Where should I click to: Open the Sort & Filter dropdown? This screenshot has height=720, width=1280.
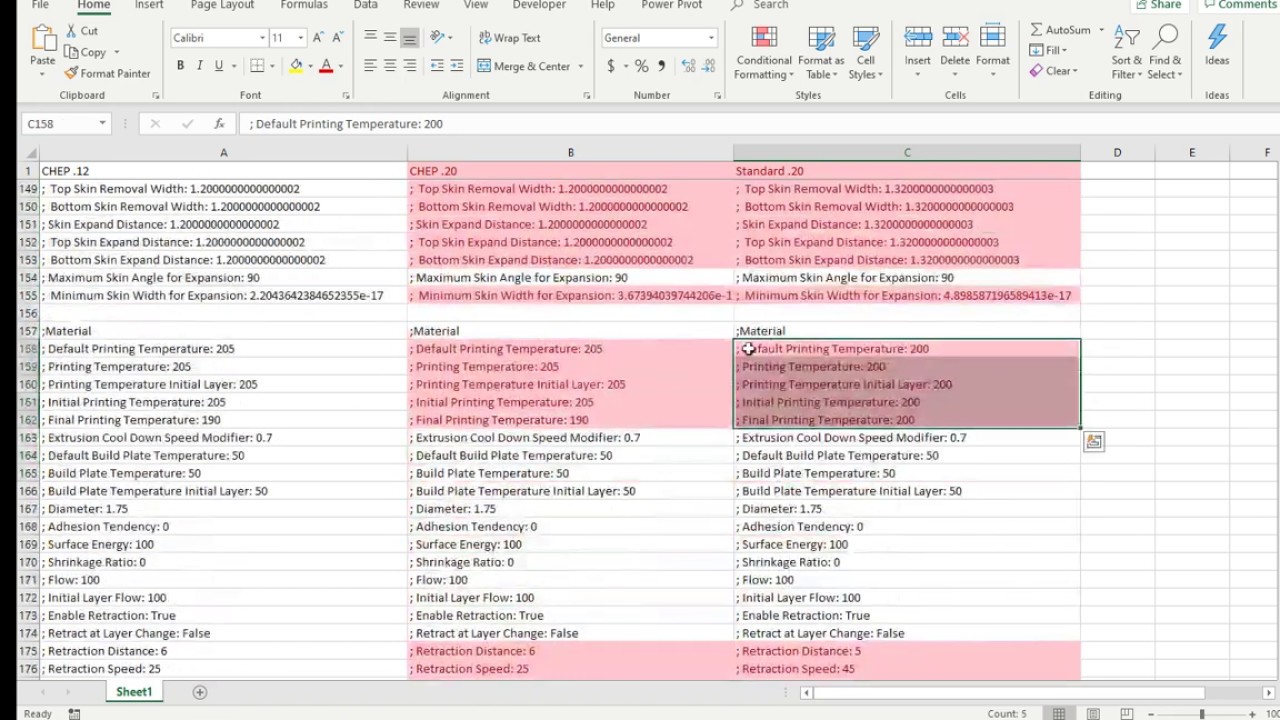pos(1127,53)
